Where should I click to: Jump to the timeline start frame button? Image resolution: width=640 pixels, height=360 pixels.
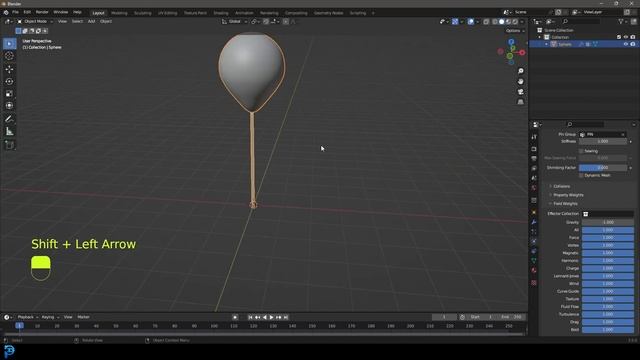click(250, 317)
